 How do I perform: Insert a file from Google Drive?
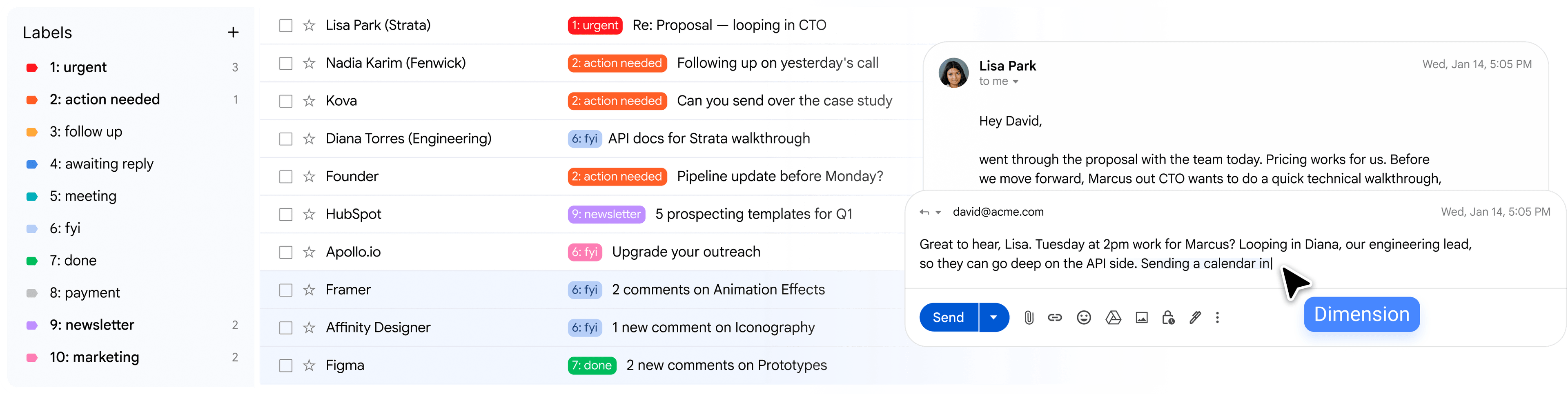[x=1113, y=317]
